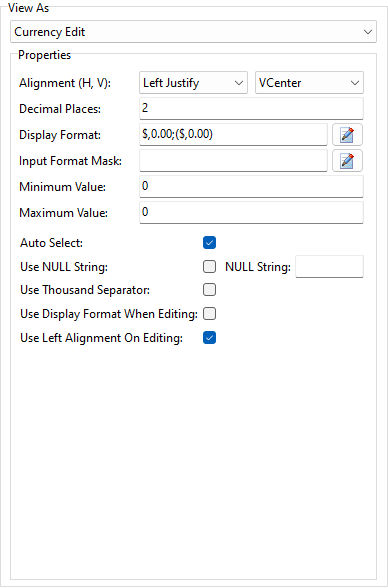
Task: Click the Input Format Mask label
Action: coord(70,161)
